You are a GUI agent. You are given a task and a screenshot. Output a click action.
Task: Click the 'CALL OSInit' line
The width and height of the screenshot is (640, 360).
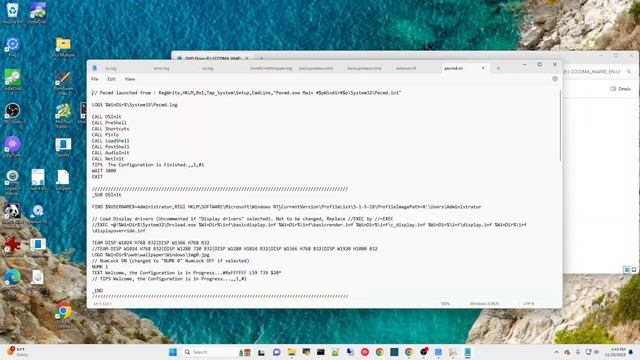pyautogui.click(x=107, y=117)
